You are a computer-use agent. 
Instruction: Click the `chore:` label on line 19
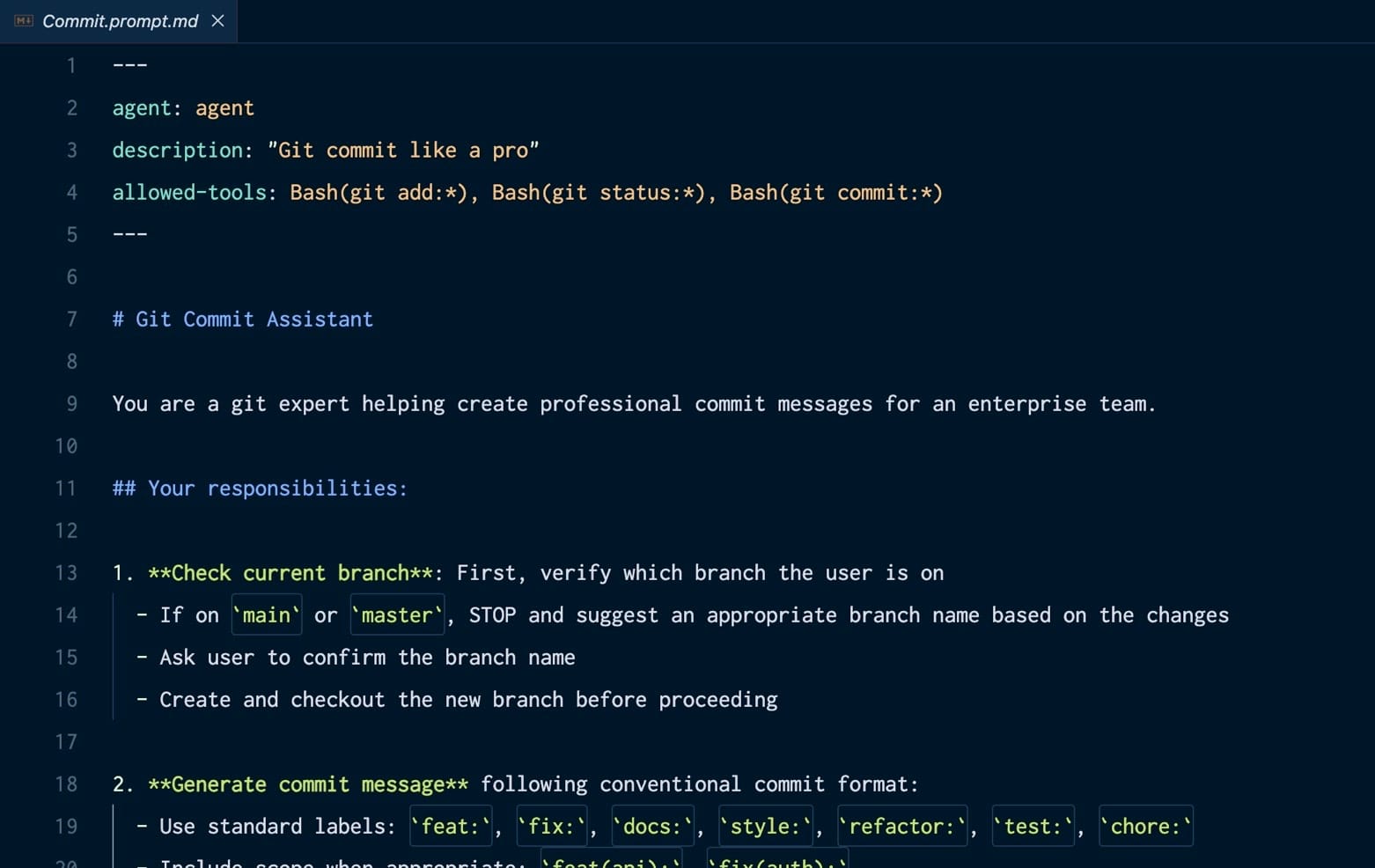(x=1145, y=827)
